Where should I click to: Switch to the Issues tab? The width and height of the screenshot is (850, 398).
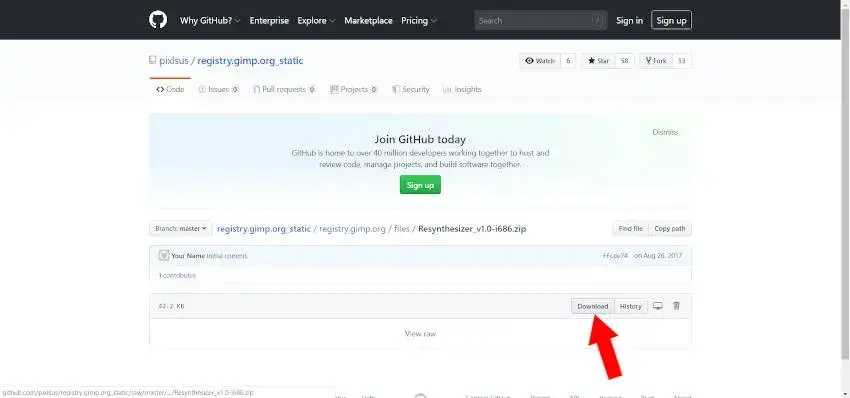tap(218, 89)
